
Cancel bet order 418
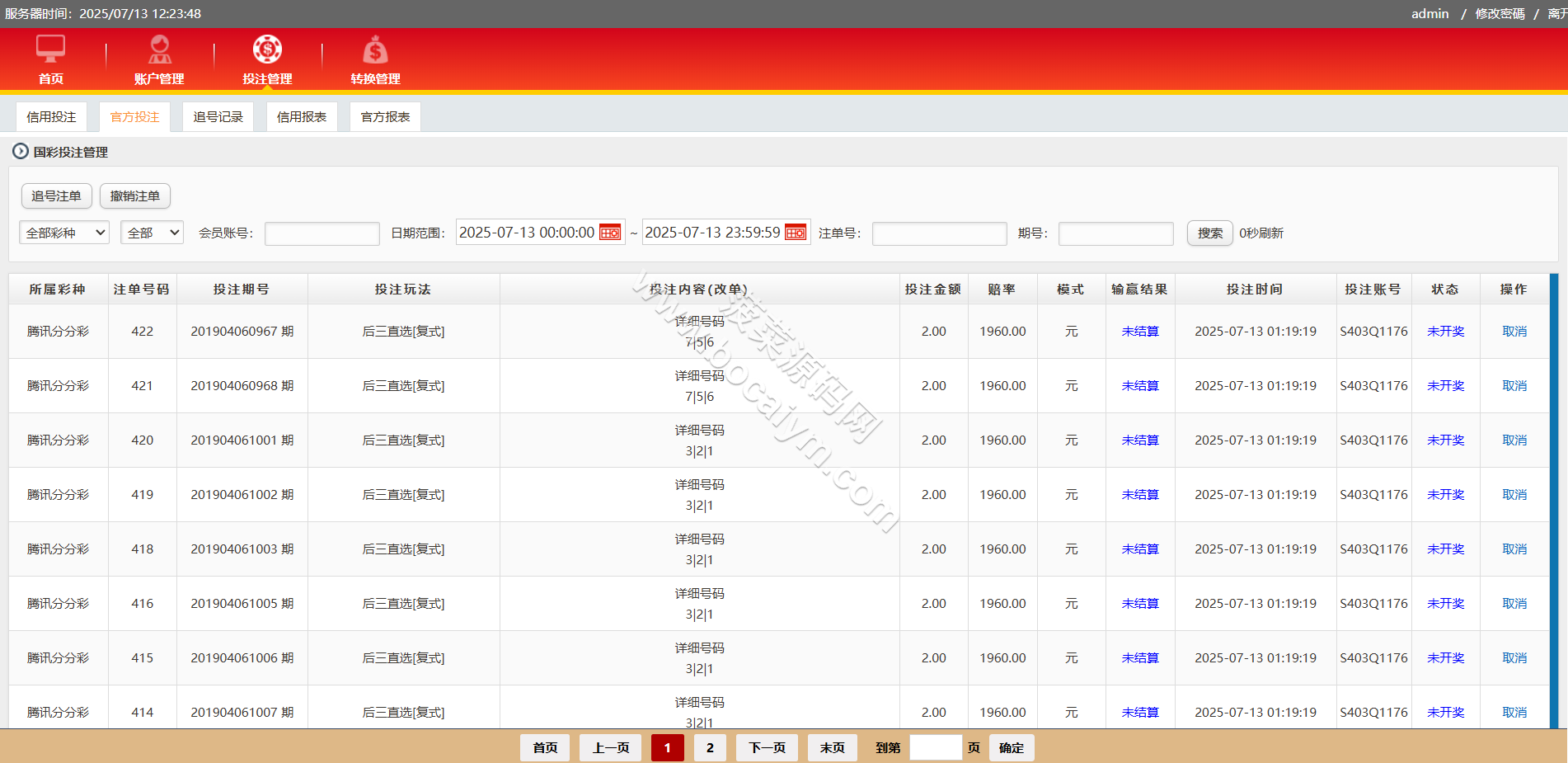(x=1514, y=549)
